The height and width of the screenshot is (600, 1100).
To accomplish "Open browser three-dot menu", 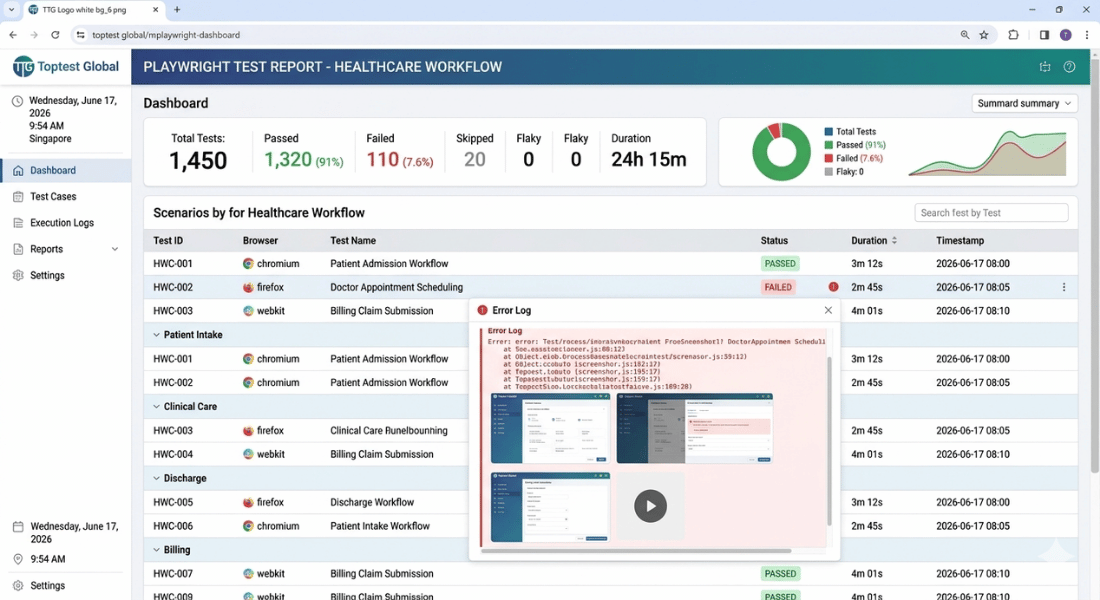I will [x=1087, y=34].
